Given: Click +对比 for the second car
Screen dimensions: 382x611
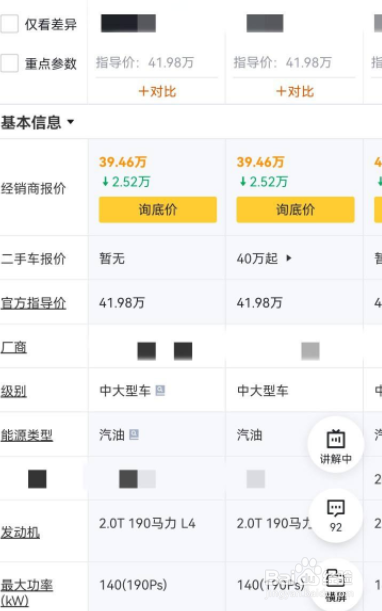Looking at the screenshot, I should [295, 92].
